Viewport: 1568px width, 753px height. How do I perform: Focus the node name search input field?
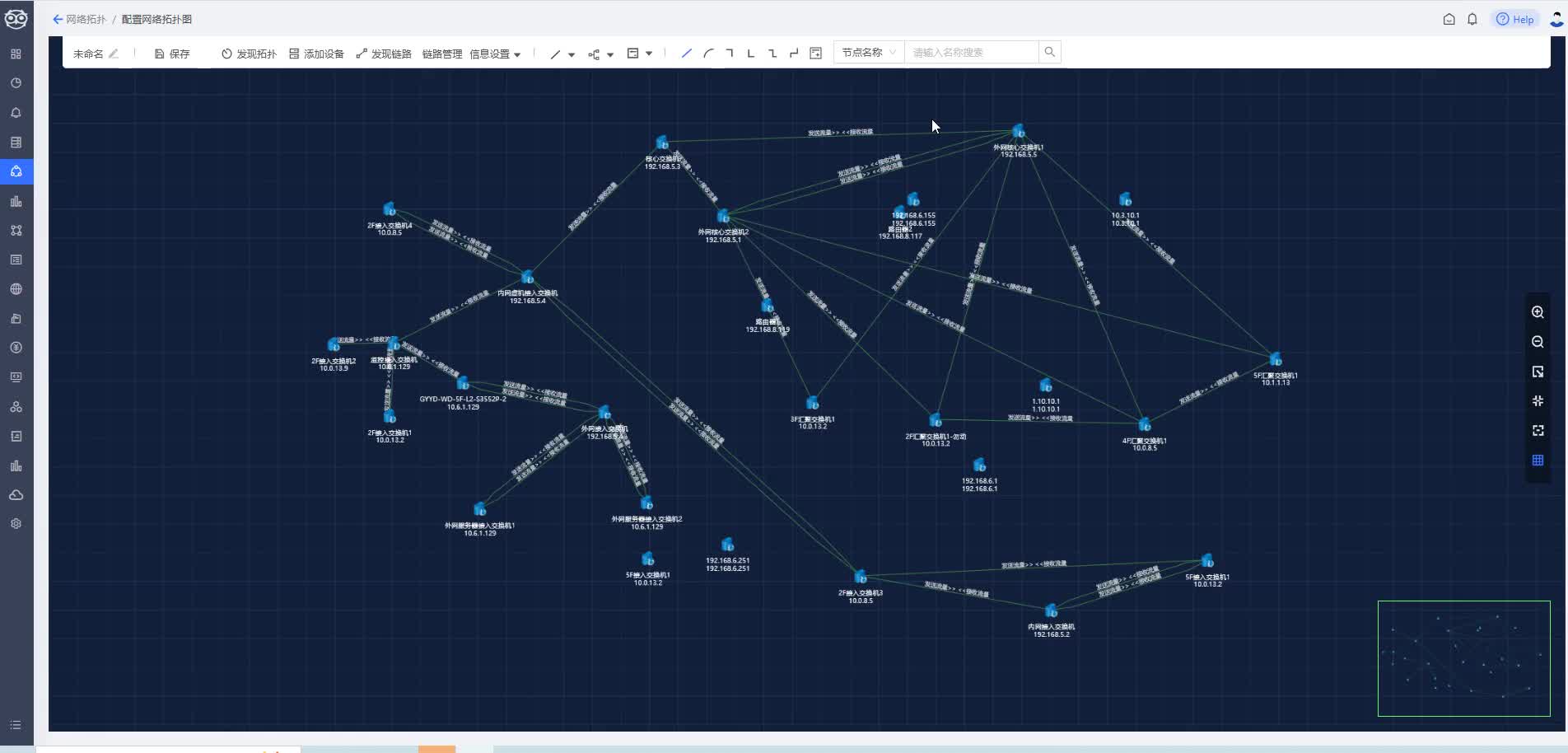(971, 52)
